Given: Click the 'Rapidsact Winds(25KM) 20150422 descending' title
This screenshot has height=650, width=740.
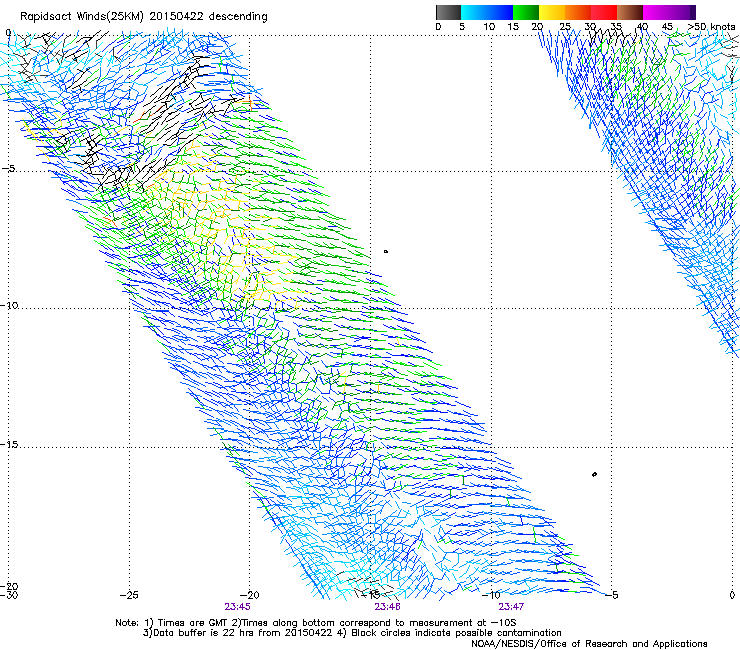Looking at the screenshot, I should tap(143, 17).
